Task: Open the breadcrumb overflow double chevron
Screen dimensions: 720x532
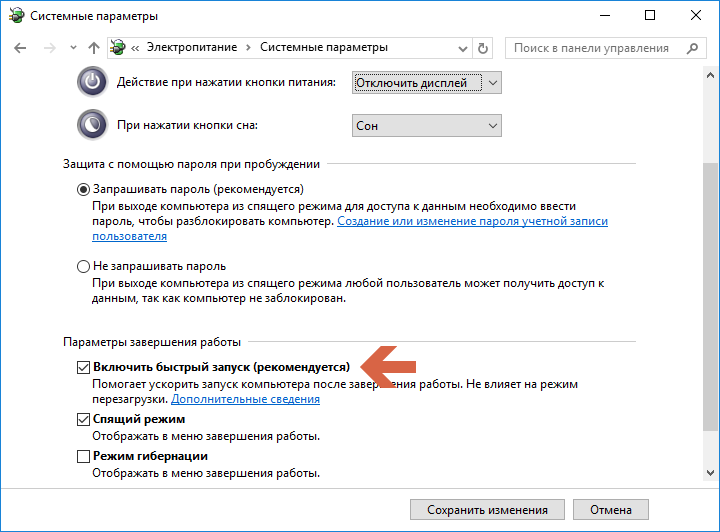Action: point(135,48)
